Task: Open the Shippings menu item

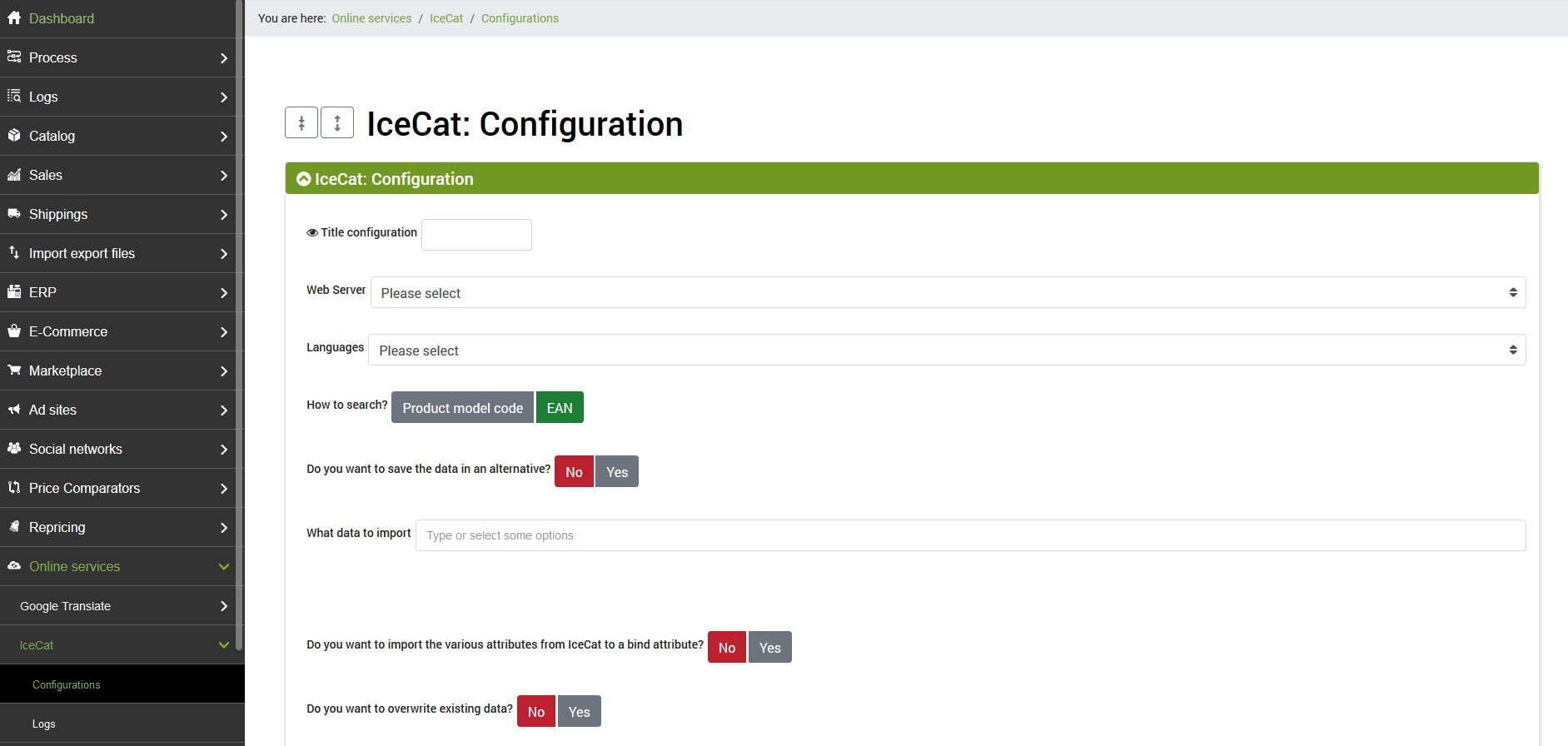Action: 117,214
